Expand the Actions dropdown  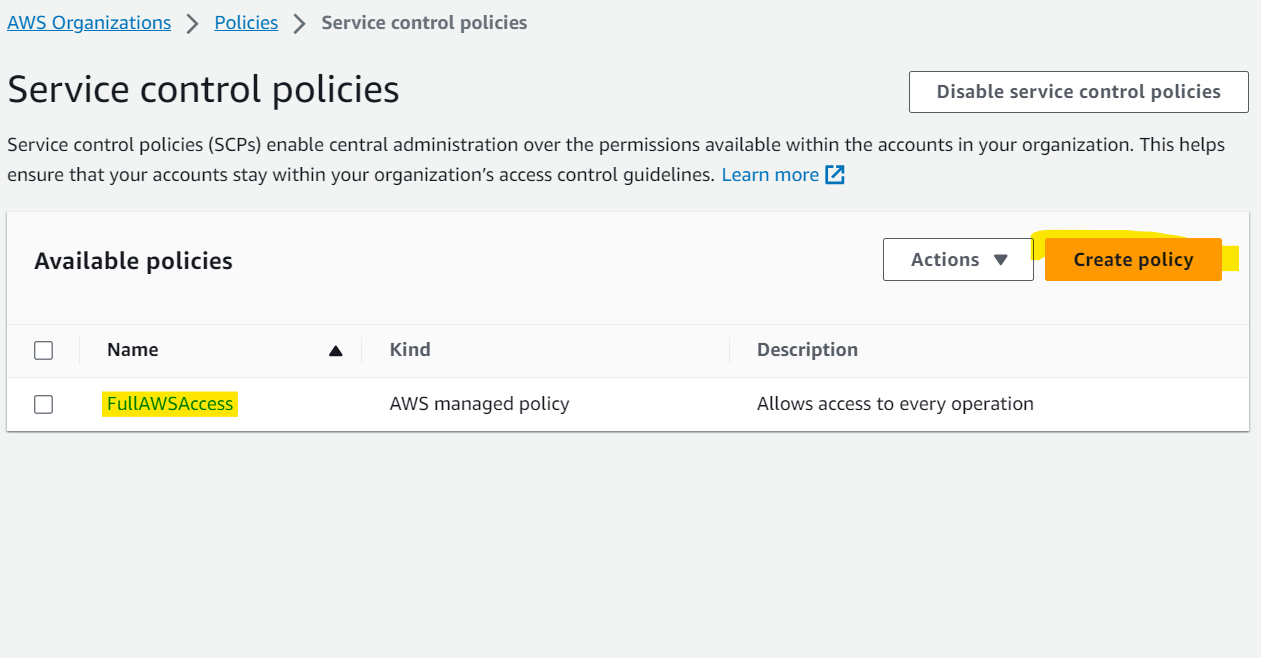(x=958, y=260)
